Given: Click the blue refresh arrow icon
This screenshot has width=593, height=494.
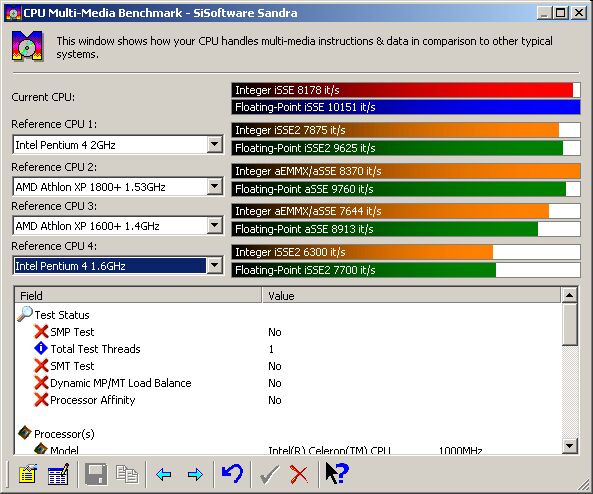Looking at the screenshot, I should click(232, 474).
